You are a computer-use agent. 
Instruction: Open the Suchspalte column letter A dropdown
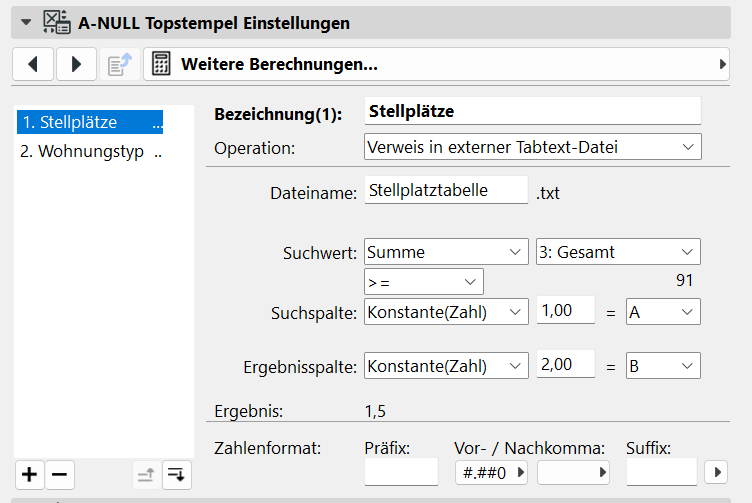pyautogui.click(x=662, y=312)
